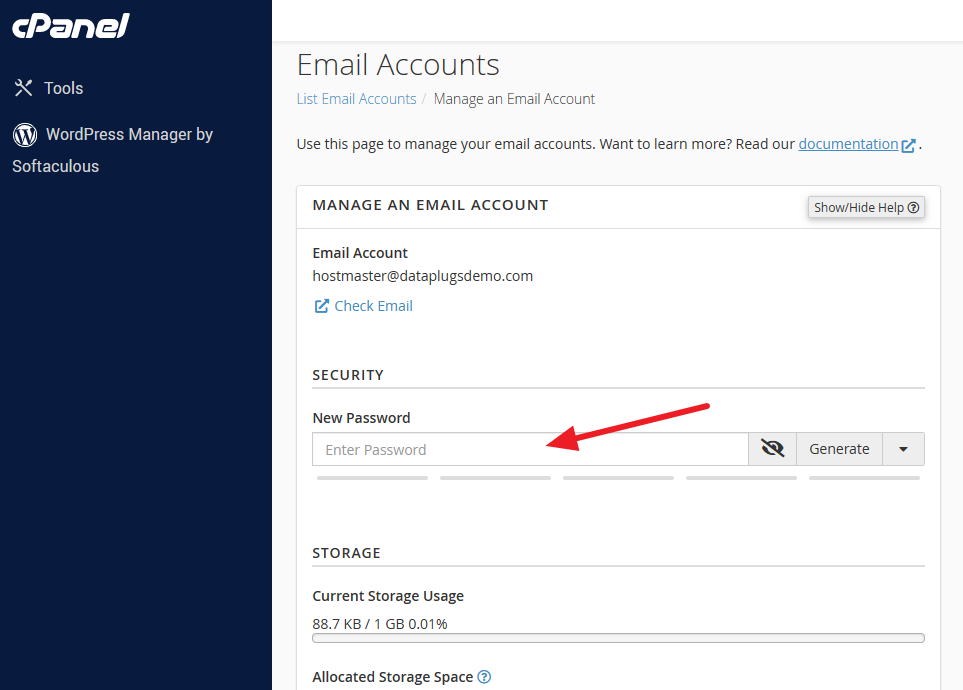Toggle password visibility with the eye icon

[772, 448]
